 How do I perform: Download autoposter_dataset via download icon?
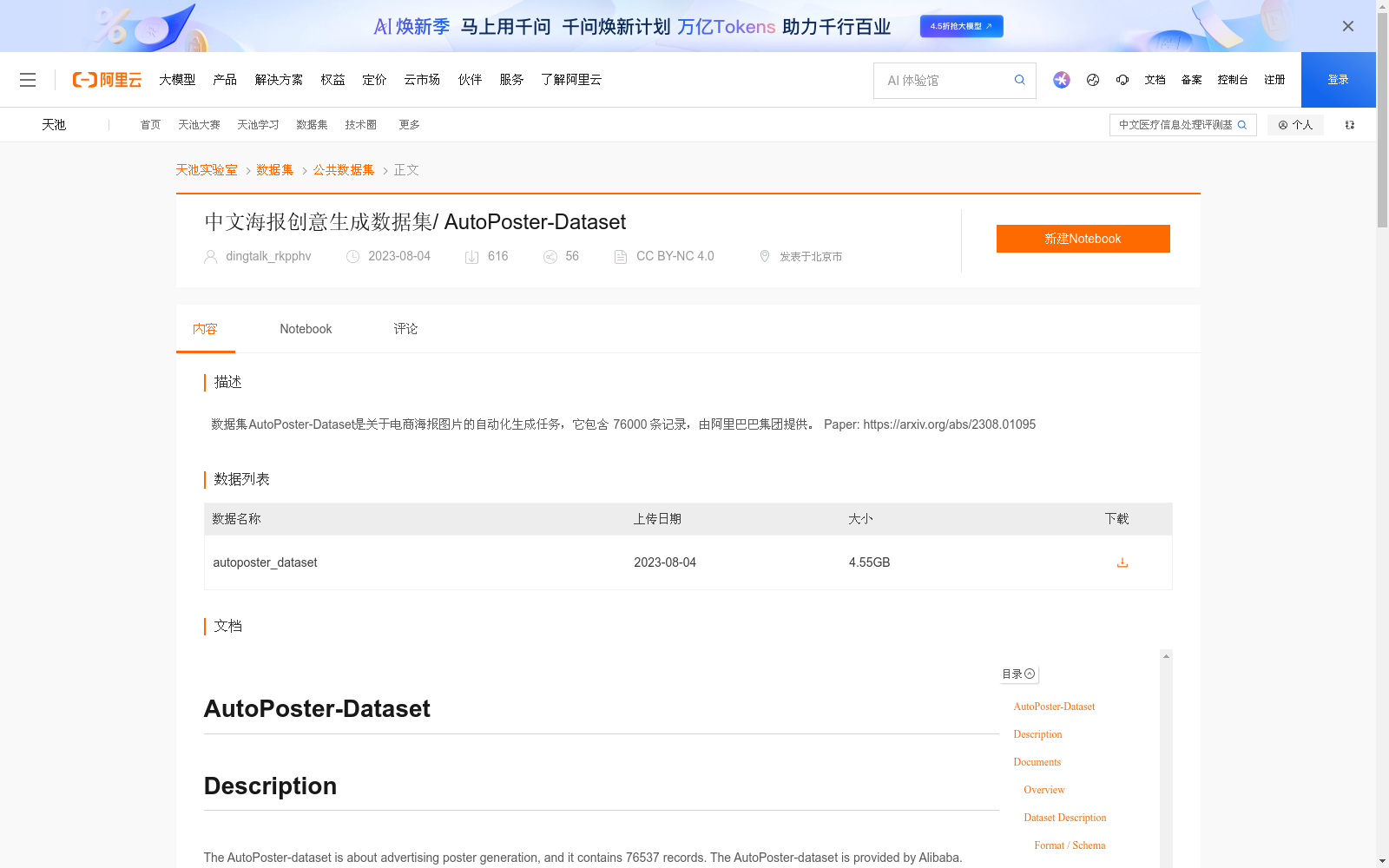(x=1122, y=562)
